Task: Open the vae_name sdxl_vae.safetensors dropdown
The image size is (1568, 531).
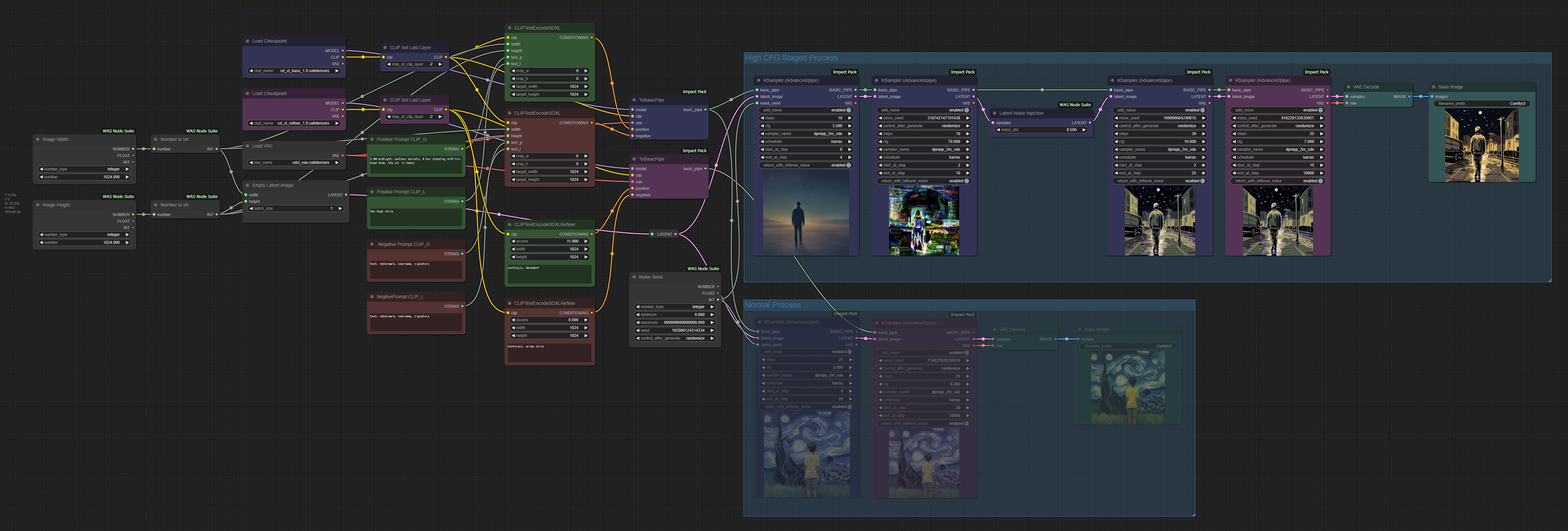Action: 294,163
